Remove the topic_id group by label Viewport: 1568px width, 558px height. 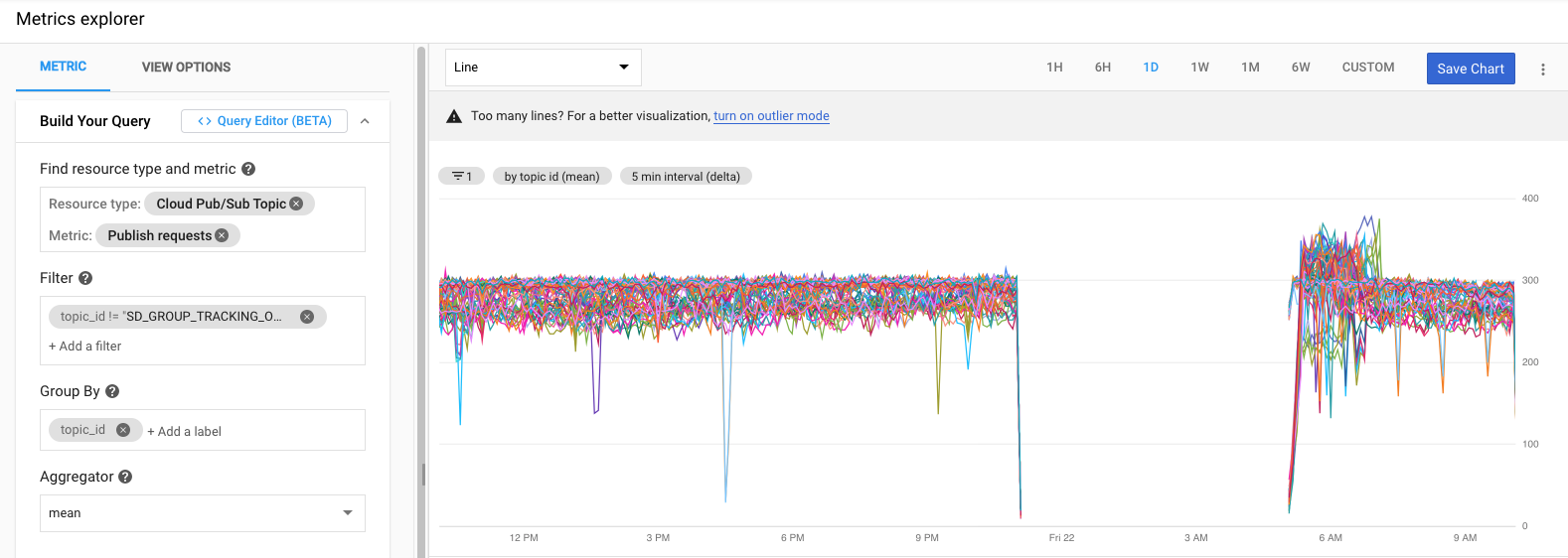point(123,430)
